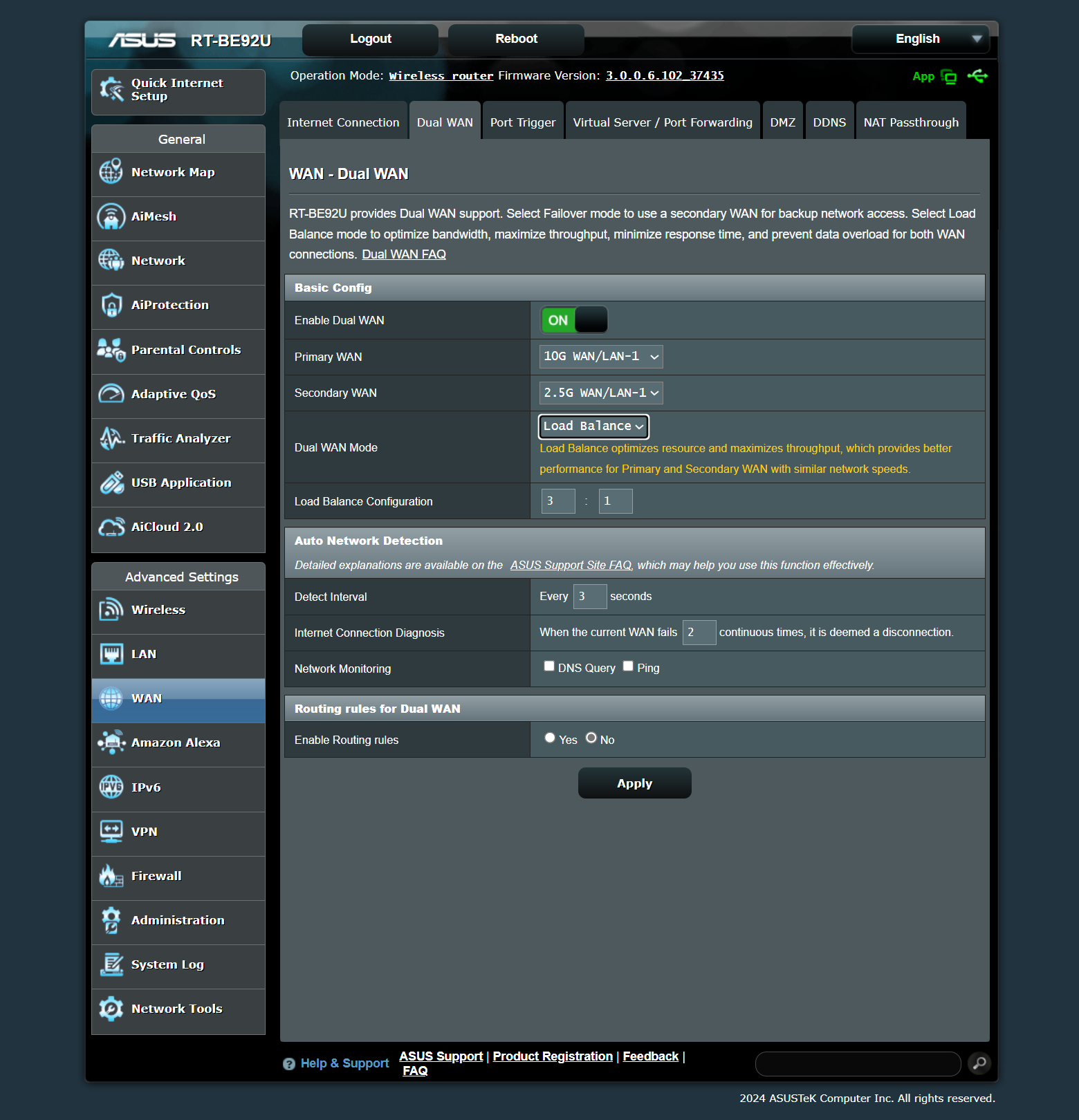The height and width of the screenshot is (1120, 1079).
Task: Click the green USB status icon
Action: pyautogui.click(x=977, y=75)
